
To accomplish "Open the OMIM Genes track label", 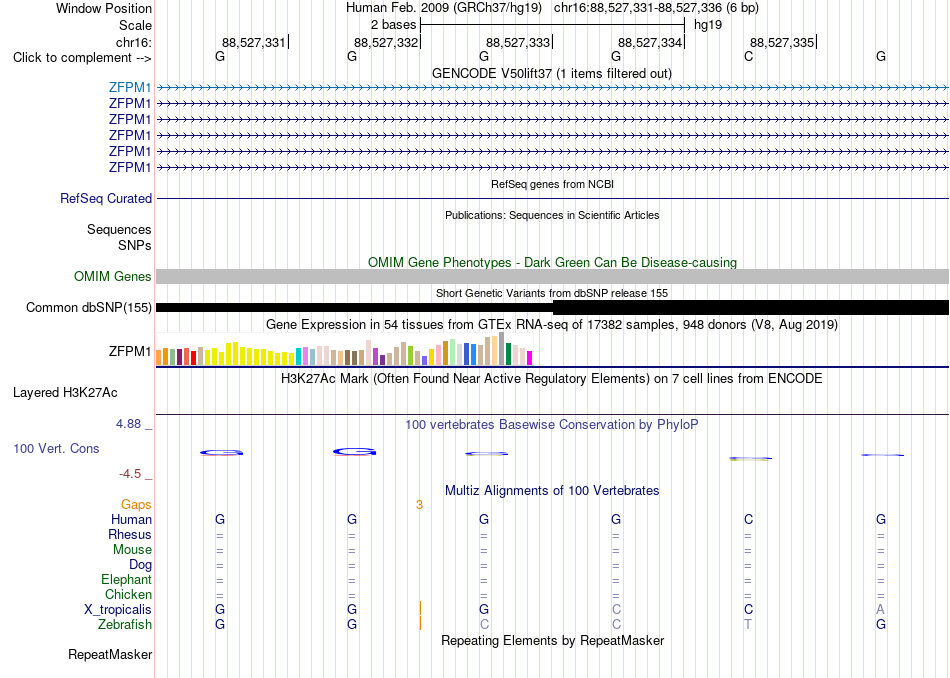I will [x=113, y=276].
